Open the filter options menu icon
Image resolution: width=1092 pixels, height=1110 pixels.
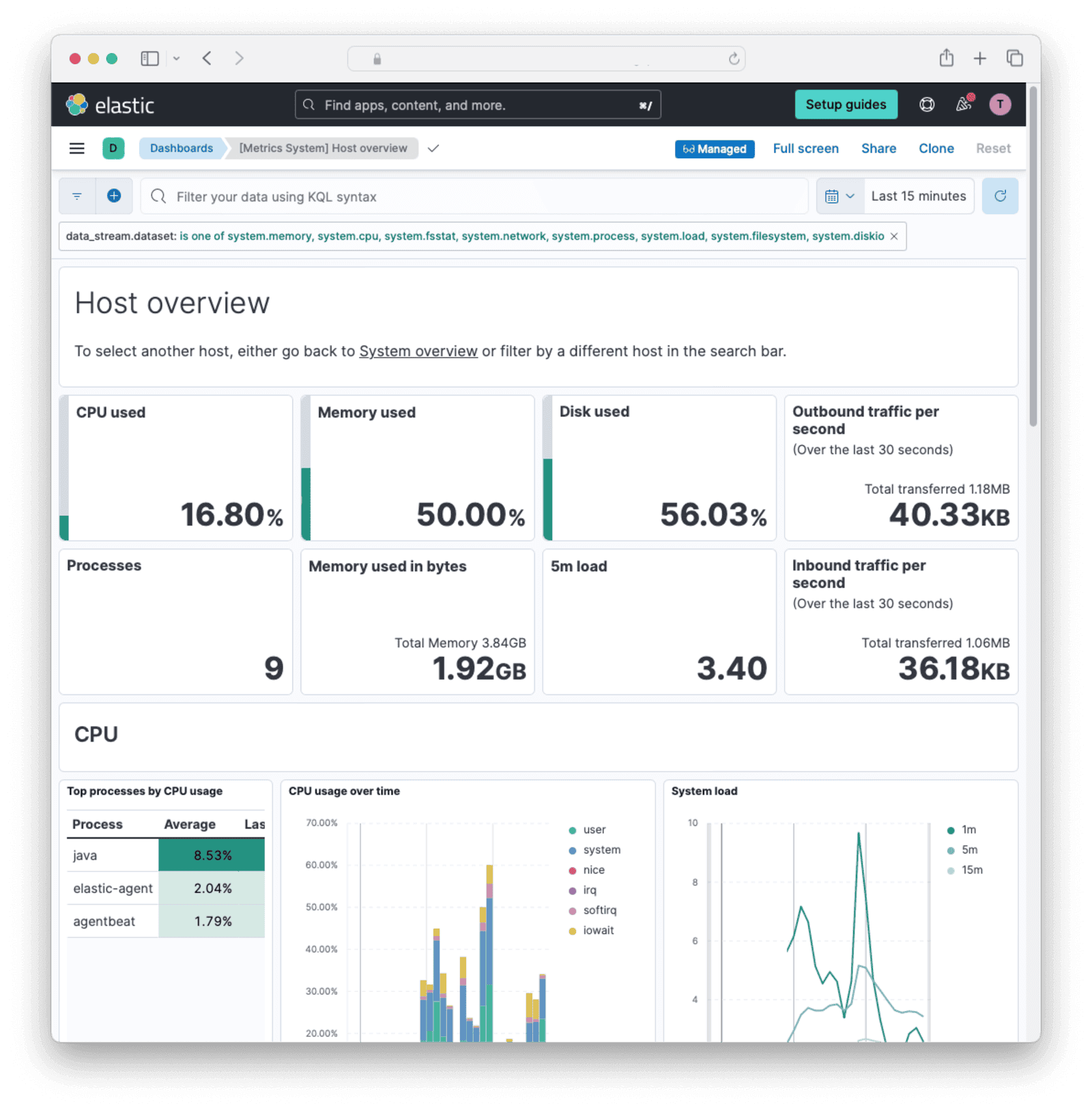(x=77, y=196)
